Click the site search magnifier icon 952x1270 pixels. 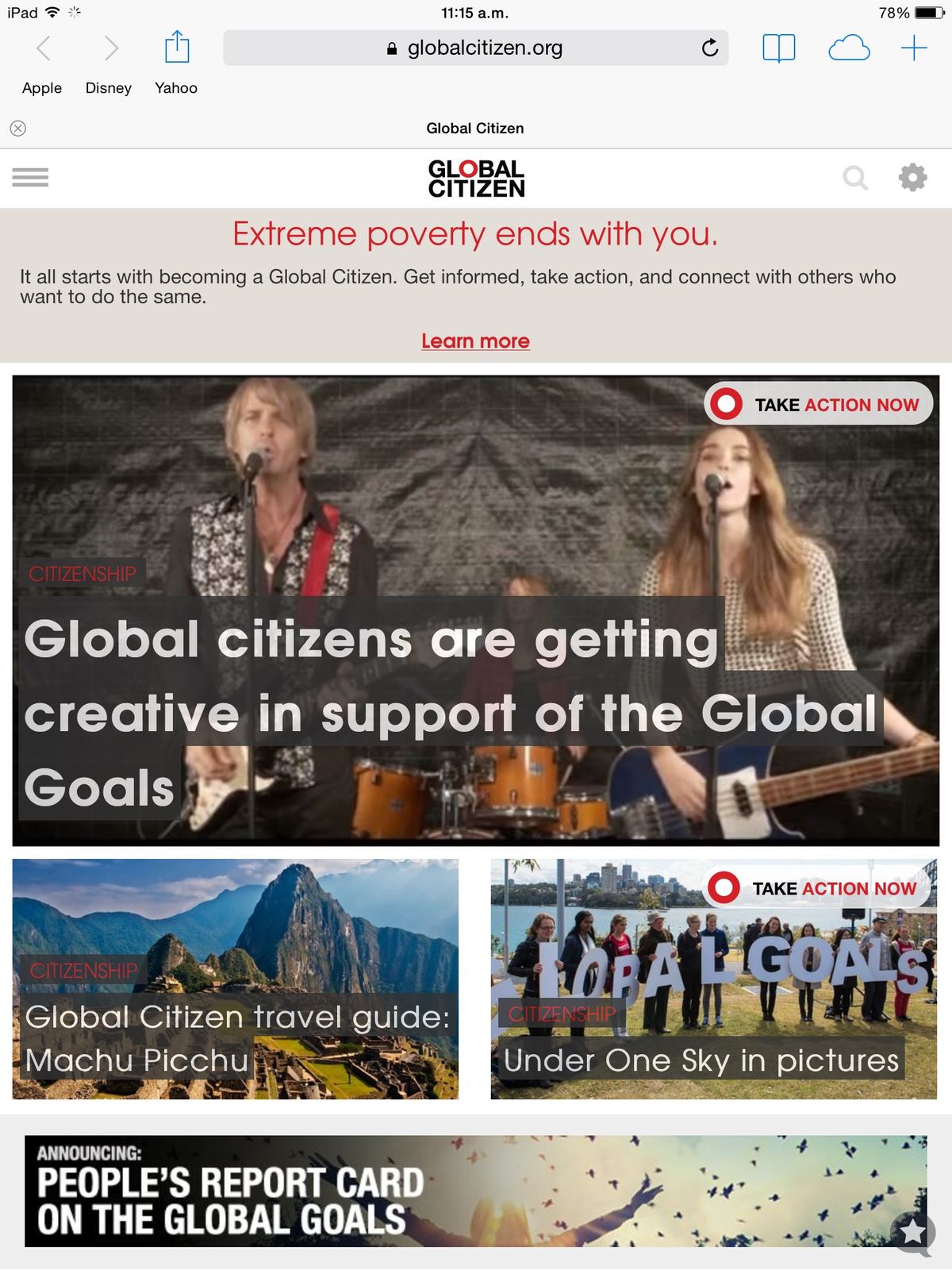855,178
